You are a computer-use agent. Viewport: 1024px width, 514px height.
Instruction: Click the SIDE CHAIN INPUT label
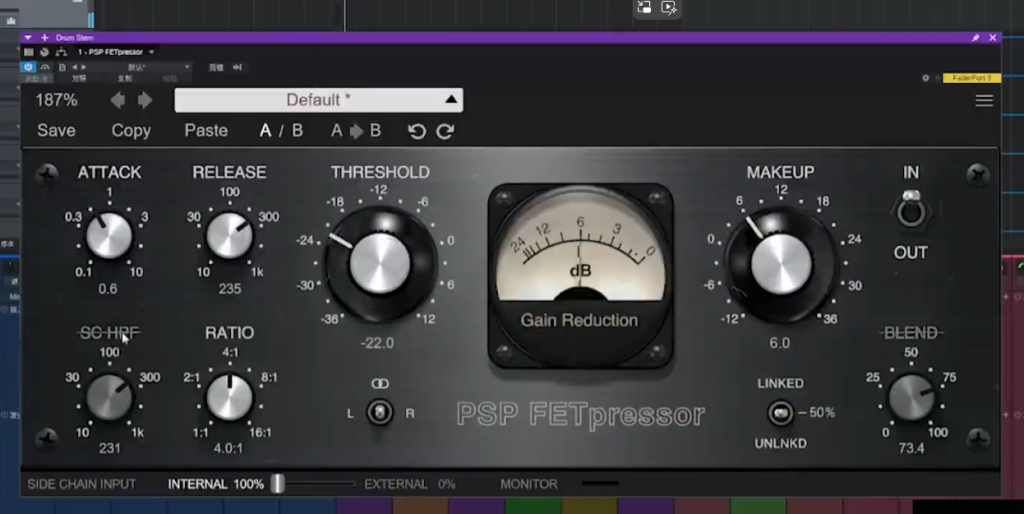[82, 485]
